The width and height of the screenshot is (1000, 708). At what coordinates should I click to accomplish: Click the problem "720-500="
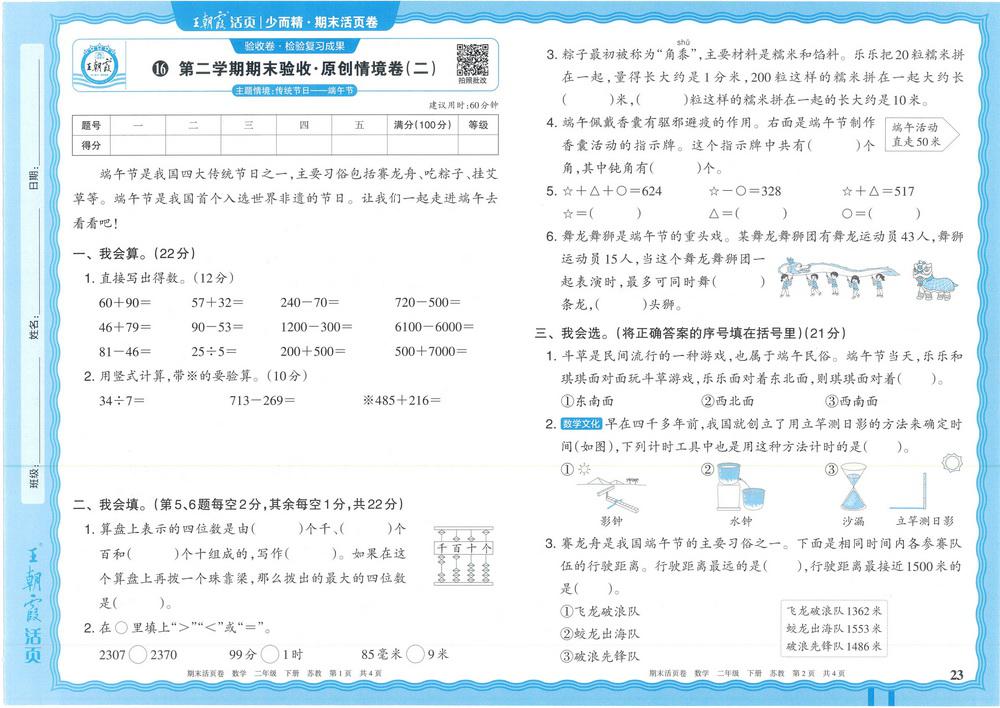pos(427,302)
